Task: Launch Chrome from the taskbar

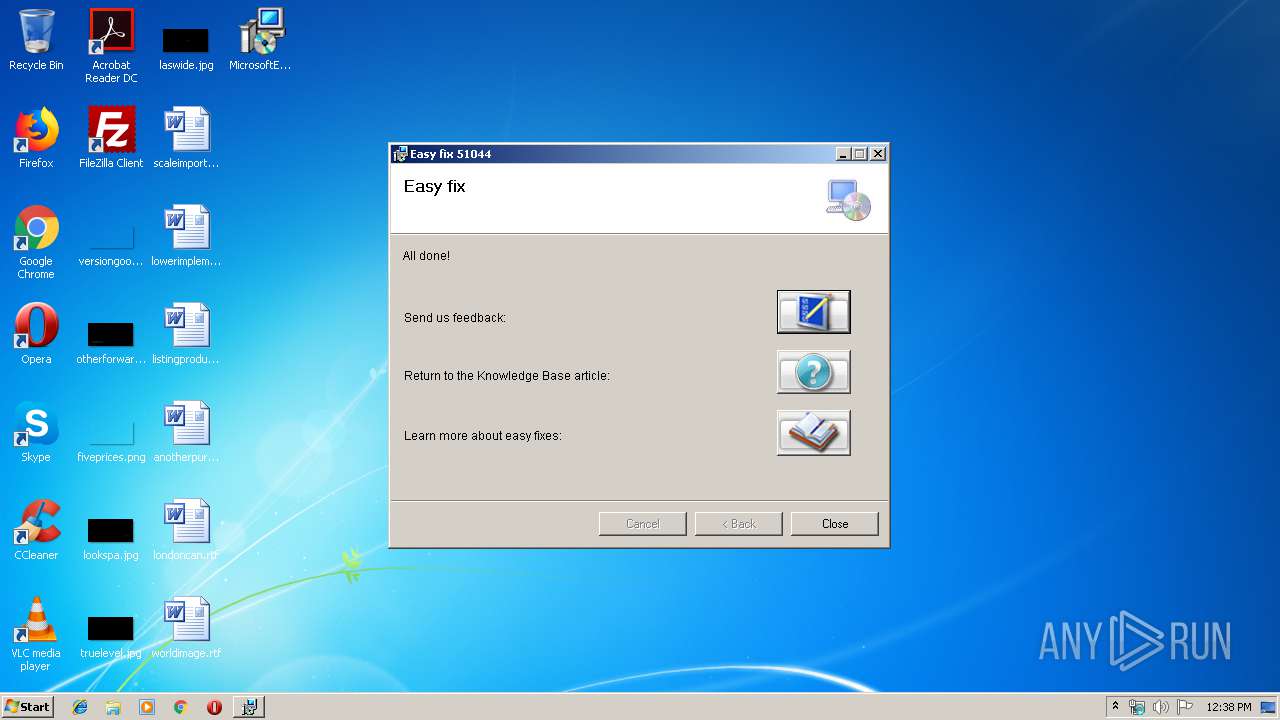Action: [180, 707]
